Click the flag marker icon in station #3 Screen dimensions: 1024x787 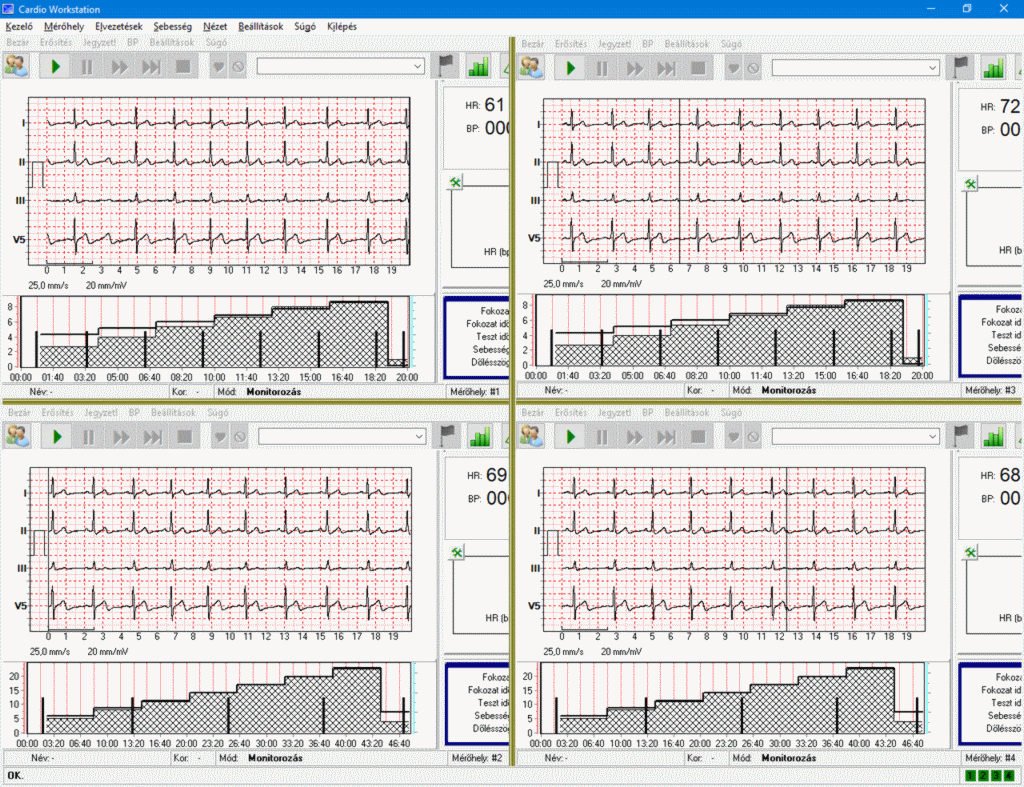(x=961, y=67)
